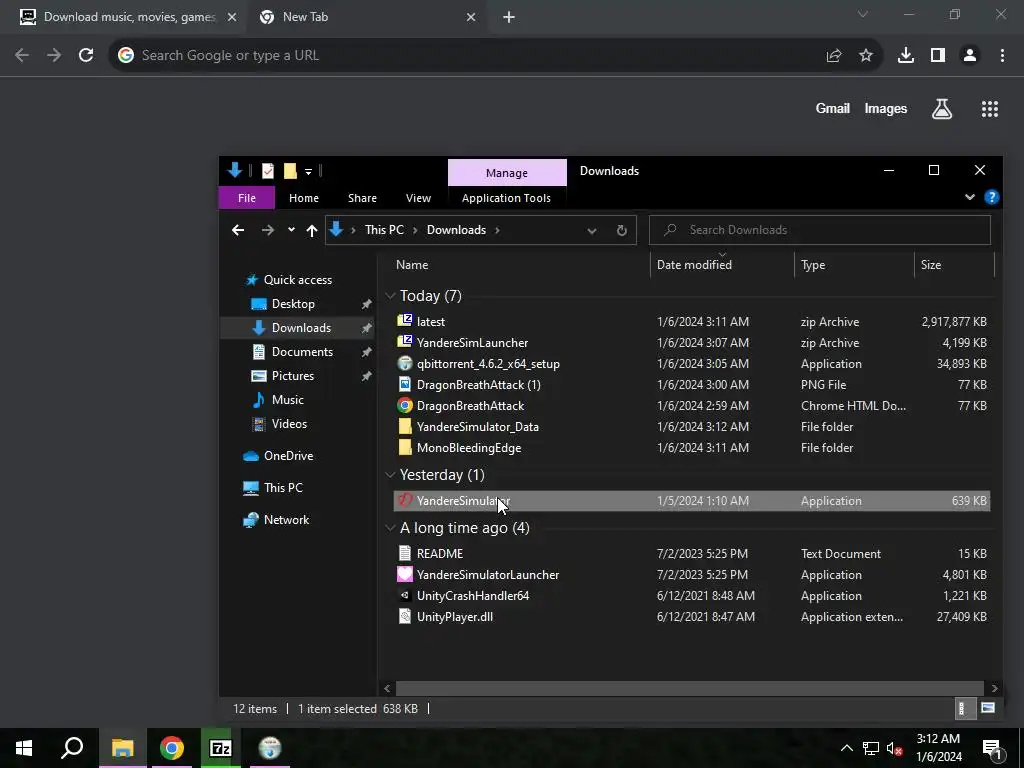
Task: Open Google Images link
Action: coord(886,108)
